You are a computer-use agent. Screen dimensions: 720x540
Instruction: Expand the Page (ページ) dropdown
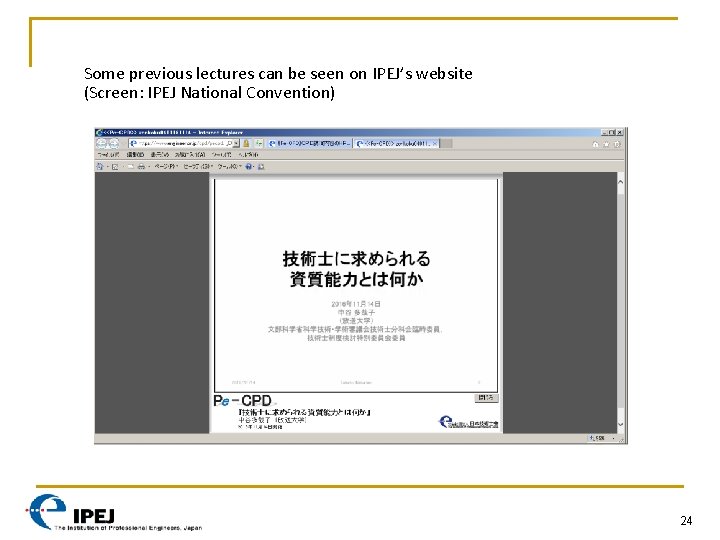click(166, 167)
